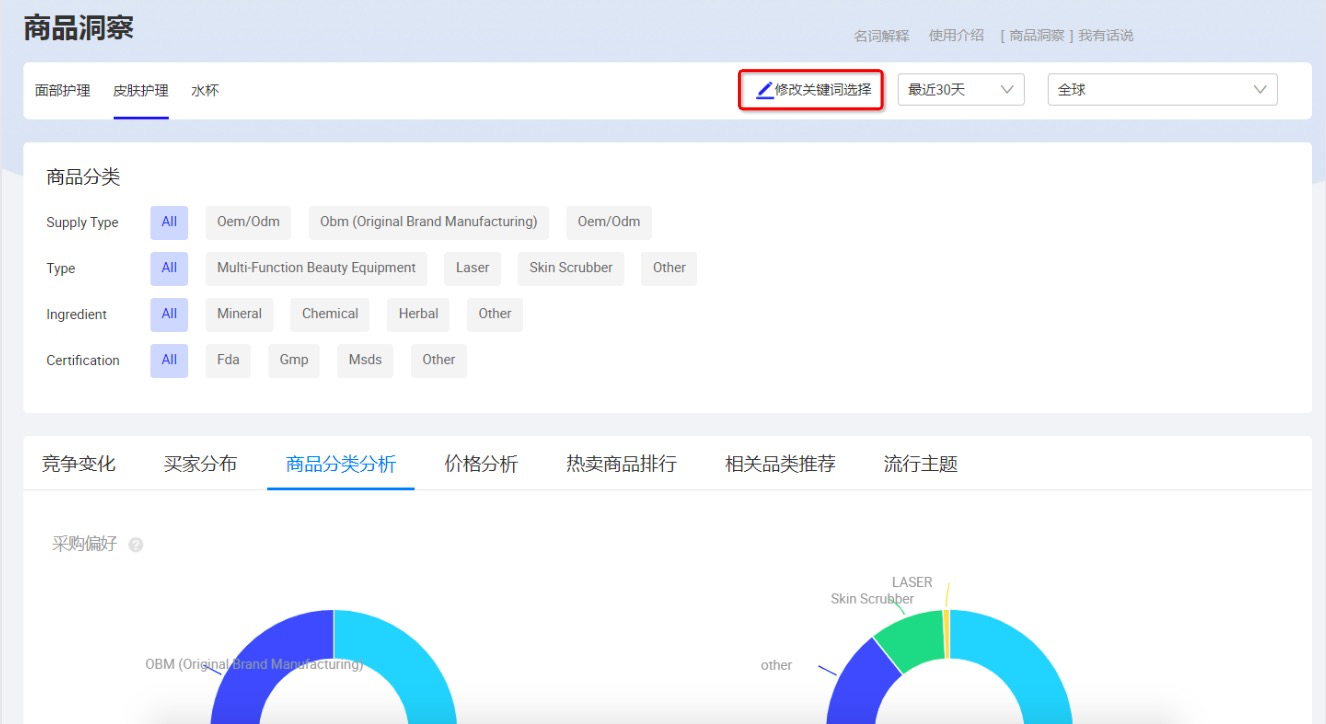1326x724 pixels.
Task: Click the thin yellow LASER donut segment
Action: click(x=946, y=634)
